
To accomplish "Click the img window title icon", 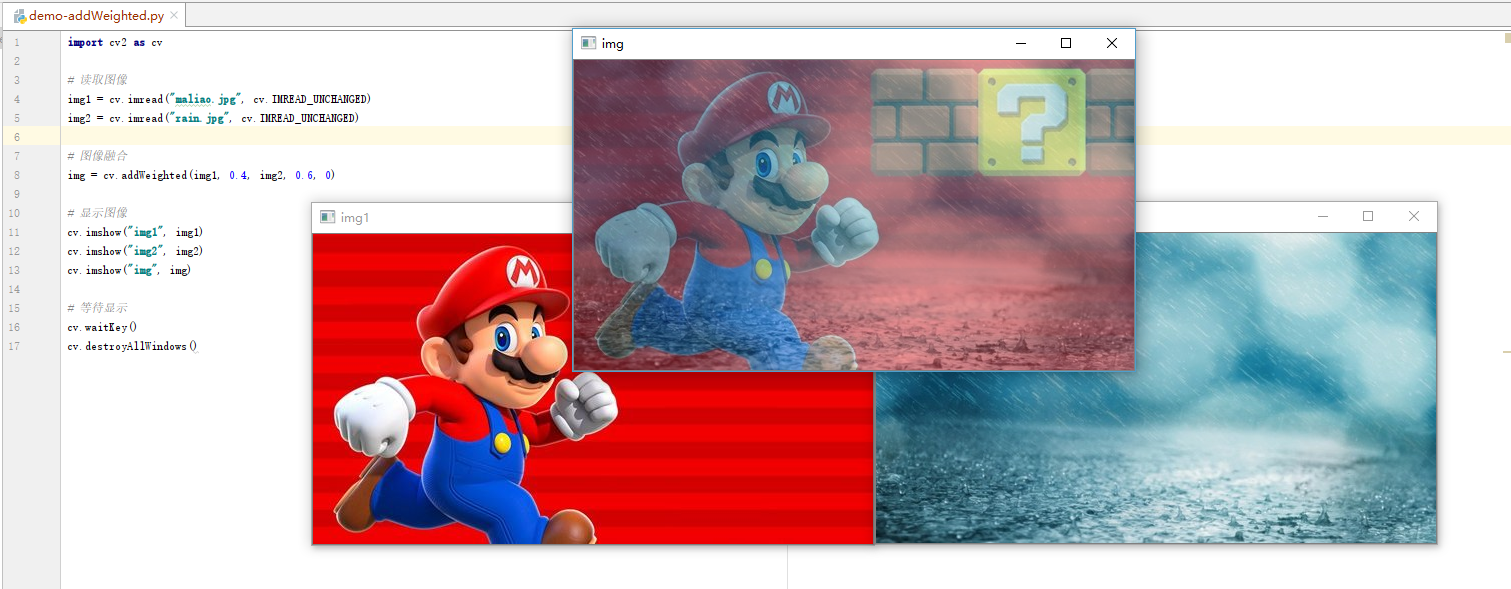I will coord(589,43).
